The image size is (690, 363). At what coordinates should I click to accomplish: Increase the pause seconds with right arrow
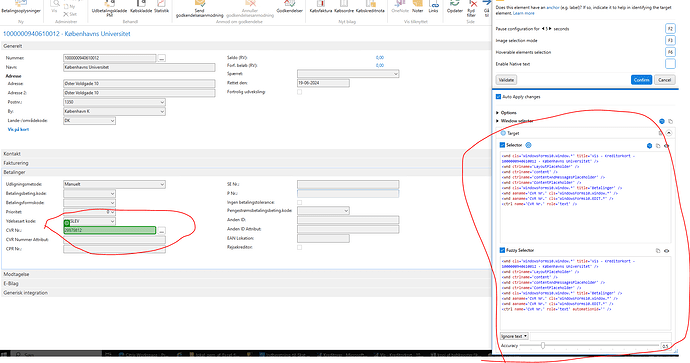550,29
